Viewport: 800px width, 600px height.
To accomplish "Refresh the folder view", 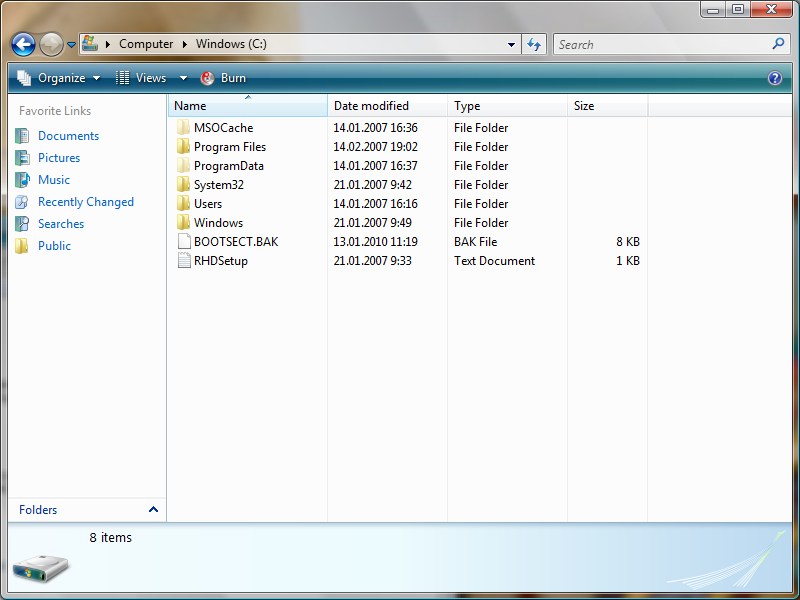I will 534,44.
